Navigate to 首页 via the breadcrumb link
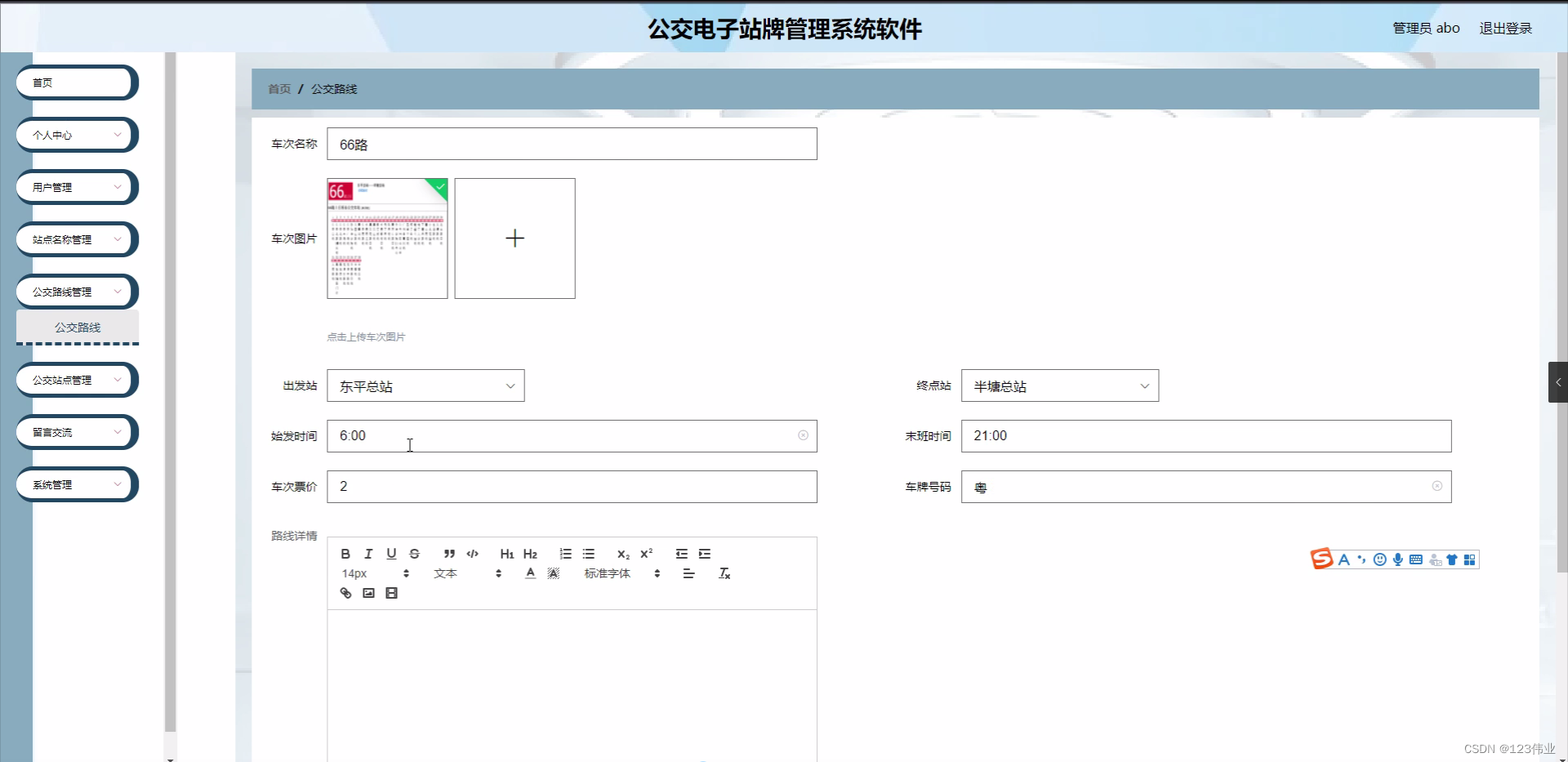Image resolution: width=1568 pixels, height=762 pixels. 278,89
